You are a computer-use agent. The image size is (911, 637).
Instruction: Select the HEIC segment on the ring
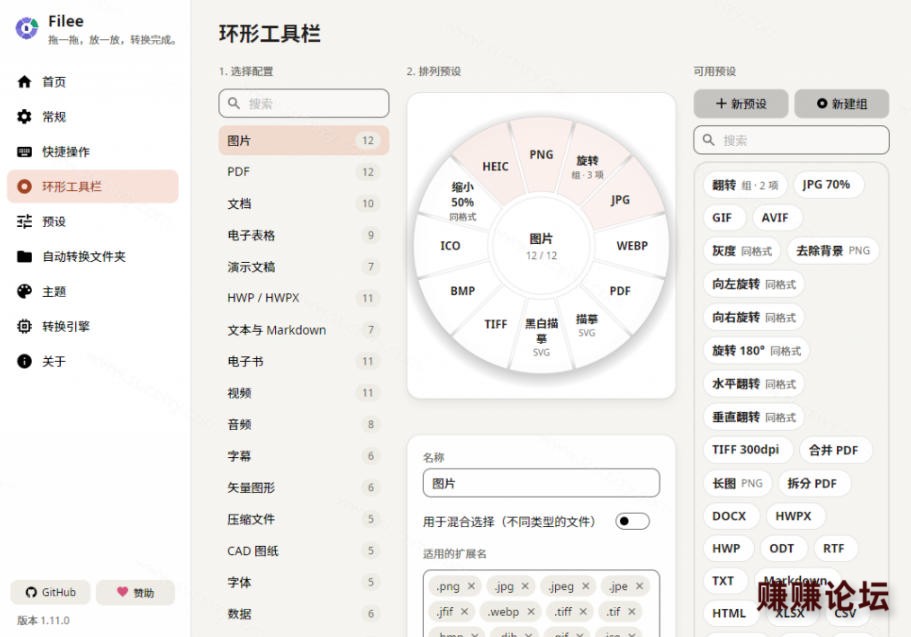(495, 167)
